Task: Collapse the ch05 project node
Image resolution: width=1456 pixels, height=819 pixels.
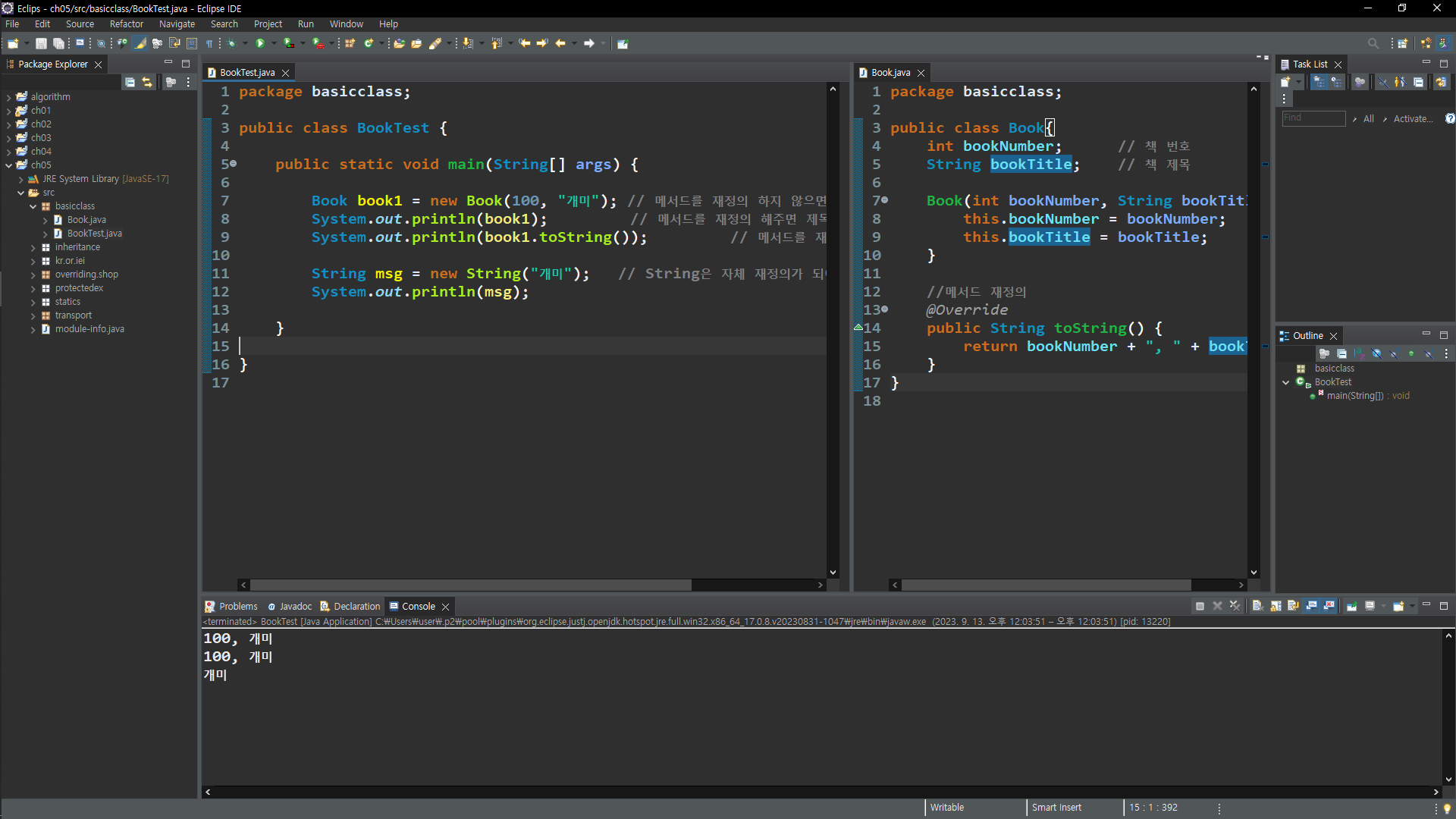Action: 9,165
